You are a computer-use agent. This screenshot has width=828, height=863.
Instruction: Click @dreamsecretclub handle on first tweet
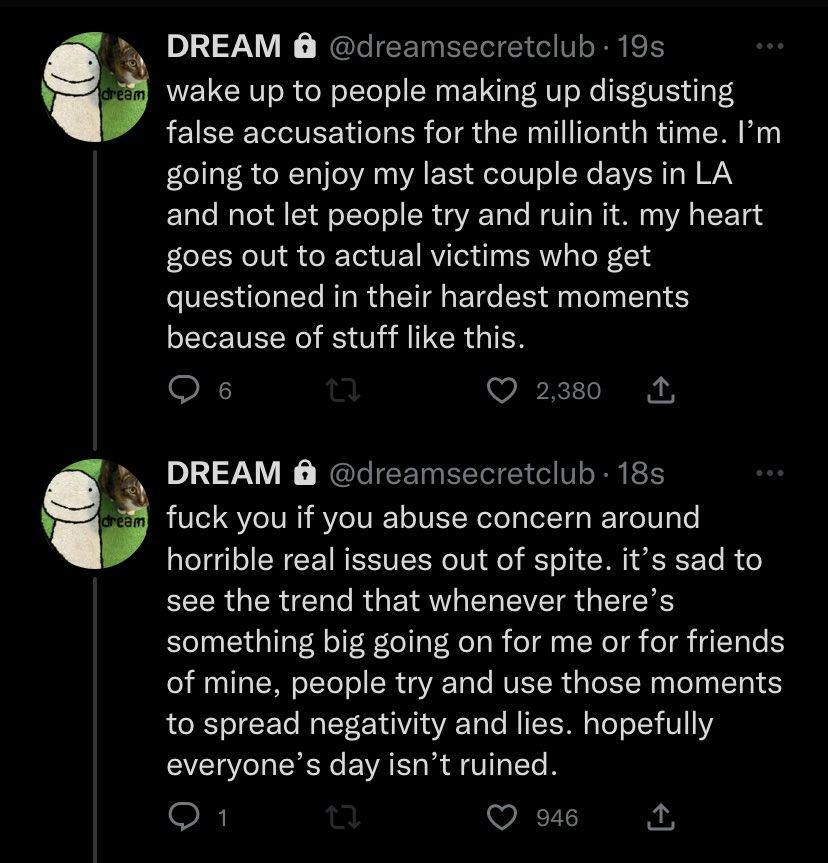coord(462,46)
